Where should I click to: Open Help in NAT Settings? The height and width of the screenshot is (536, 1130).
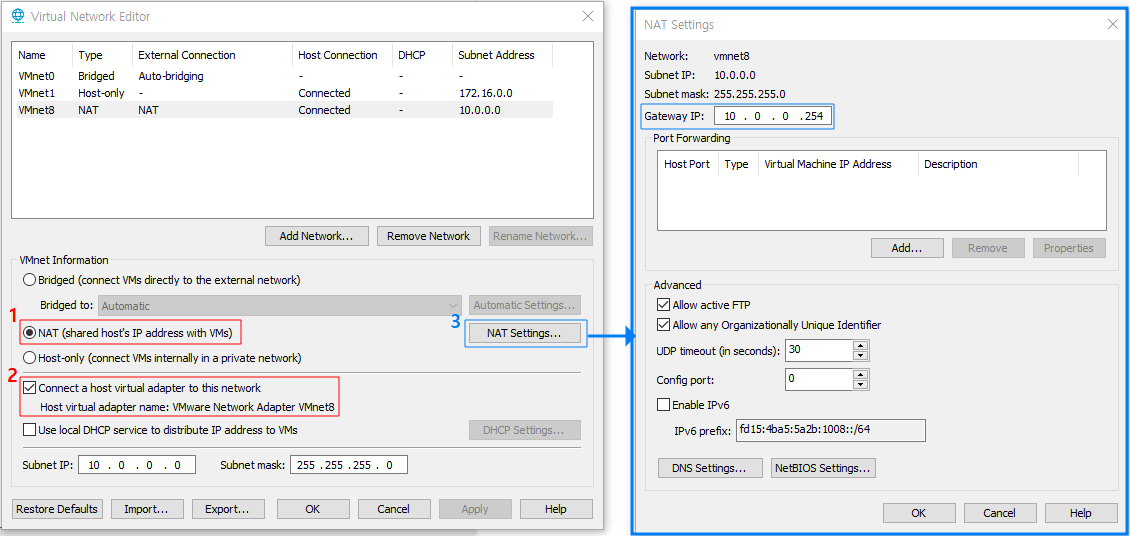coord(1081,513)
